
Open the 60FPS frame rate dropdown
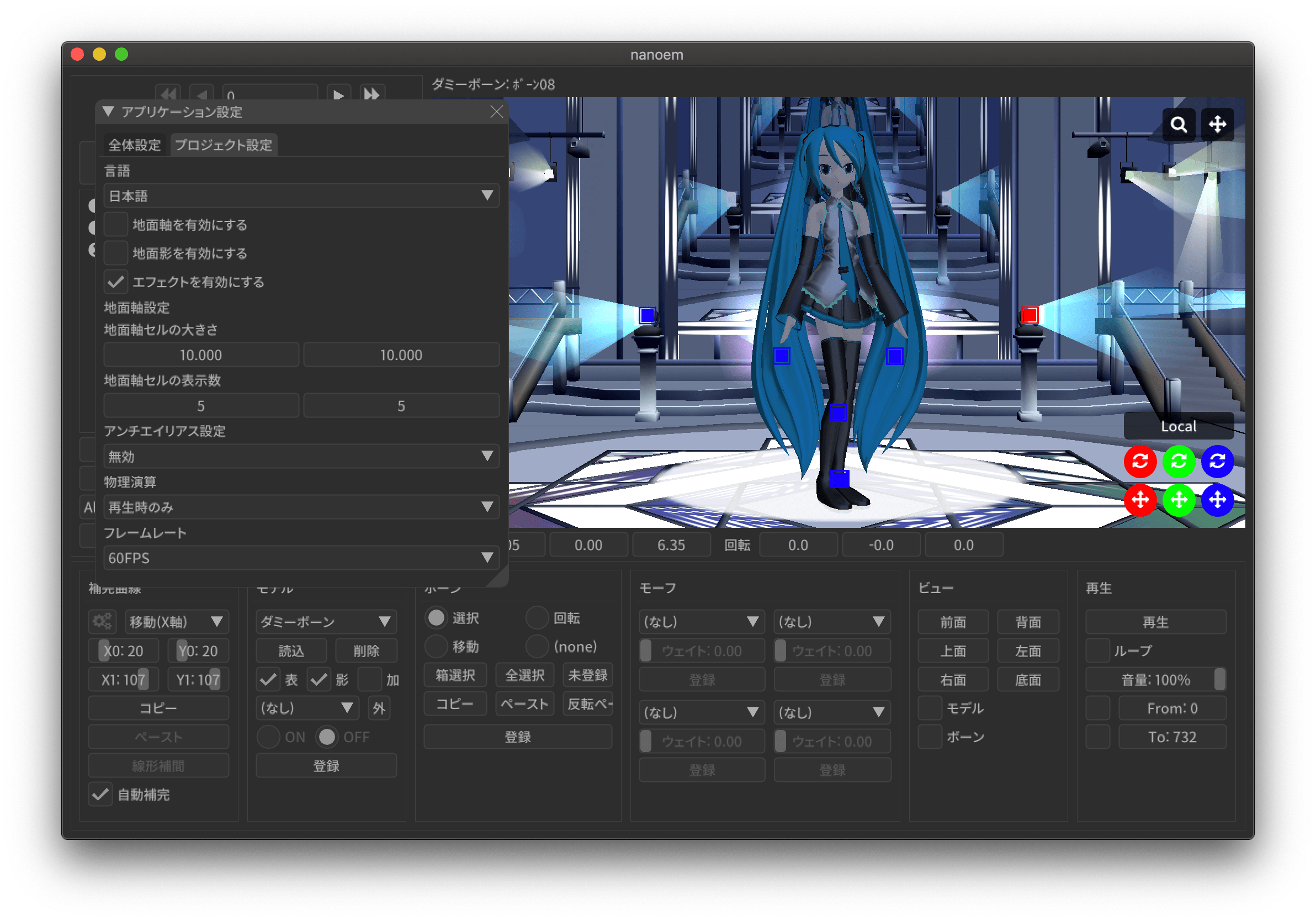pos(301,558)
